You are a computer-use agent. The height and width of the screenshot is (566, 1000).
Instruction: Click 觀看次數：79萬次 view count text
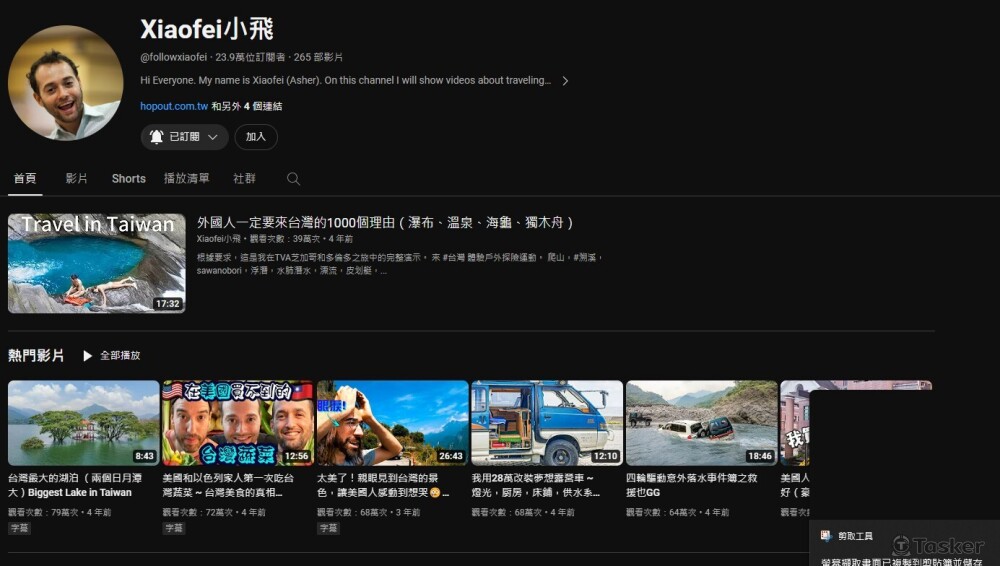45,512
